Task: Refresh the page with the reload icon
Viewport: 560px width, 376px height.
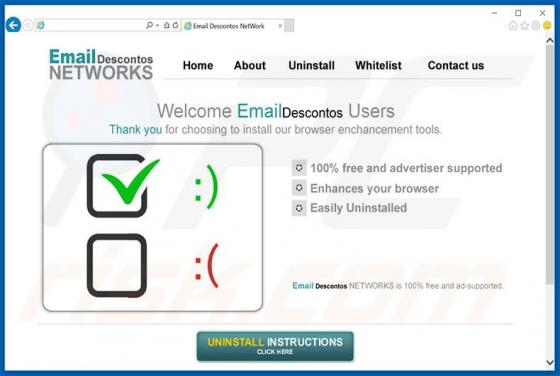Action: (175, 25)
